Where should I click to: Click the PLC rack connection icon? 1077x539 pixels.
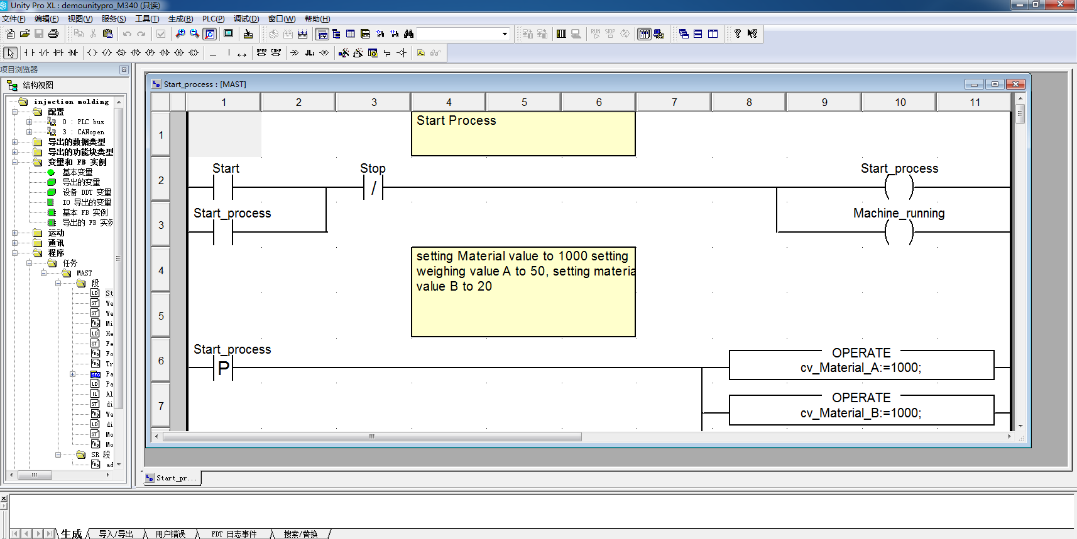coord(560,34)
